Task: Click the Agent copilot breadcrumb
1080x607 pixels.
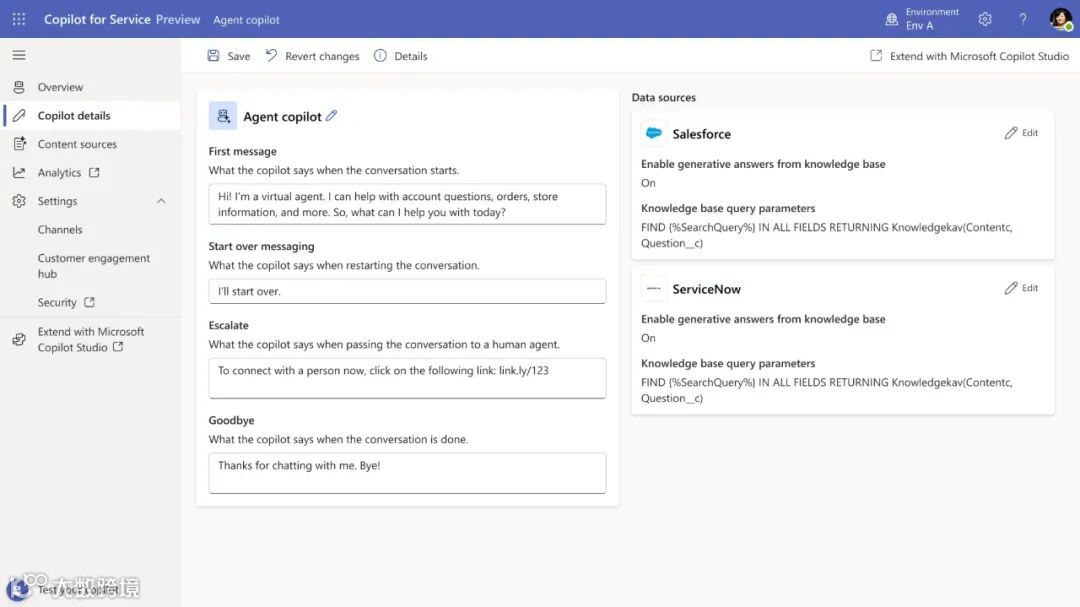Action: coord(246,20)
